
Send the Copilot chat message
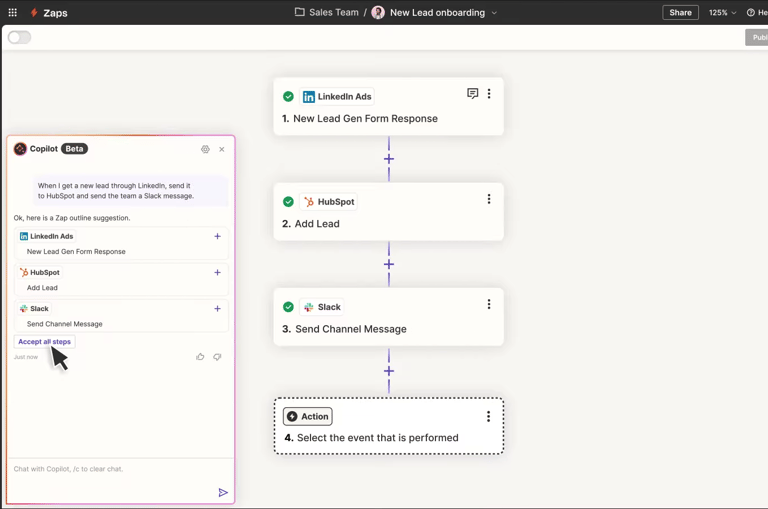[x=223, y=492]
